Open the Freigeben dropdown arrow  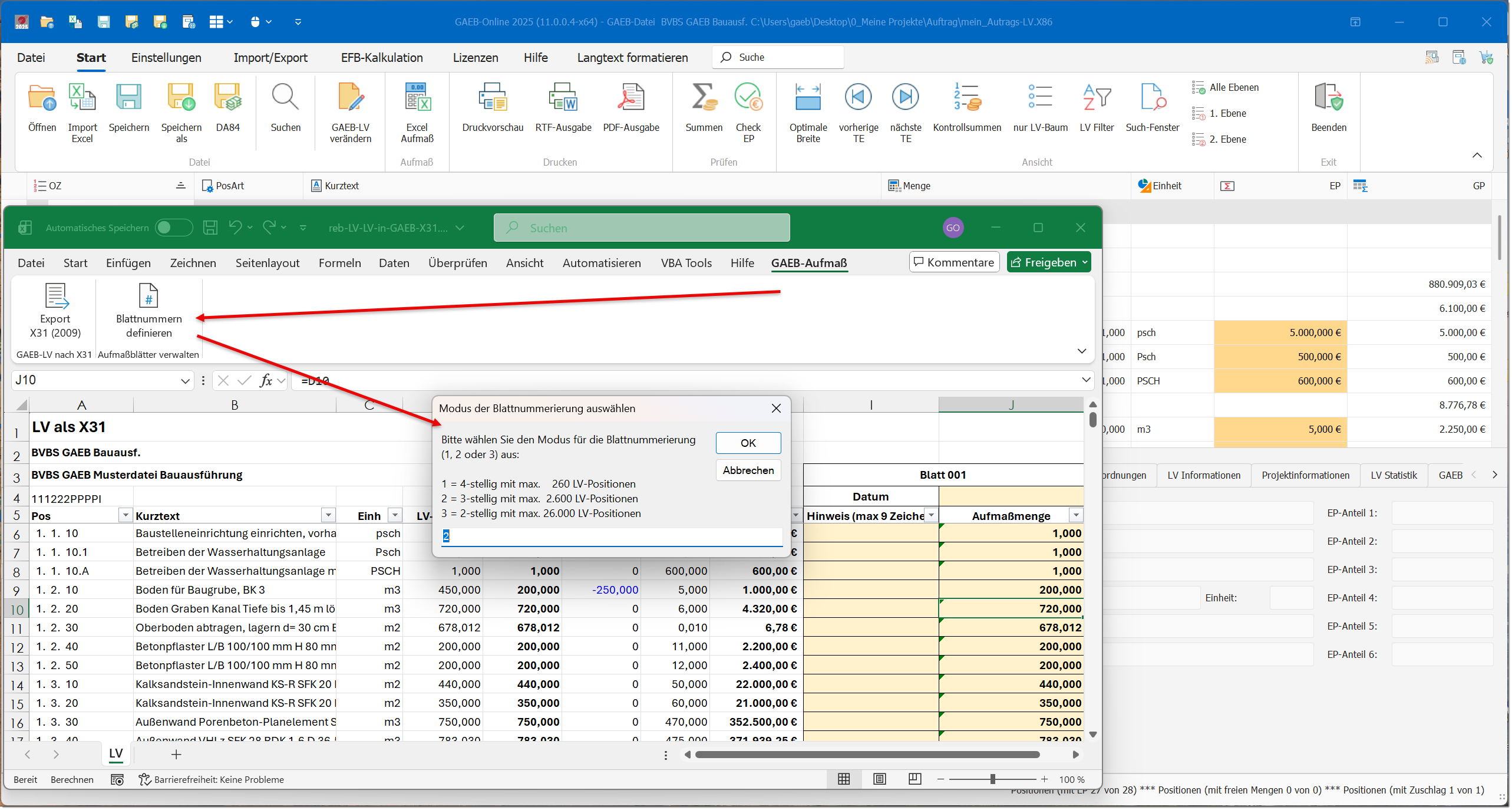point(1084,262)
